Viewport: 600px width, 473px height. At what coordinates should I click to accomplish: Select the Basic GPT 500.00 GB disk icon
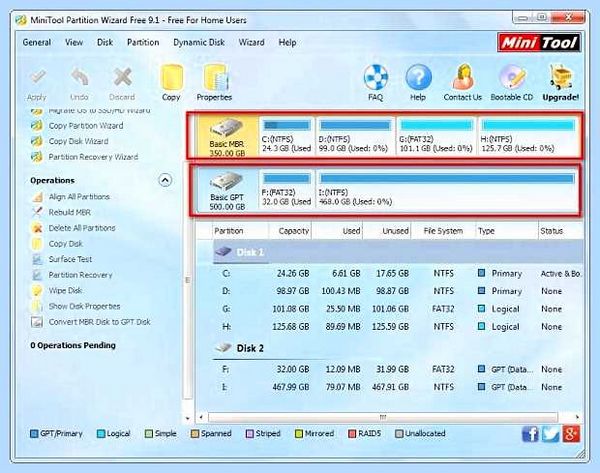pyautogui.click(x=226, y=181)
